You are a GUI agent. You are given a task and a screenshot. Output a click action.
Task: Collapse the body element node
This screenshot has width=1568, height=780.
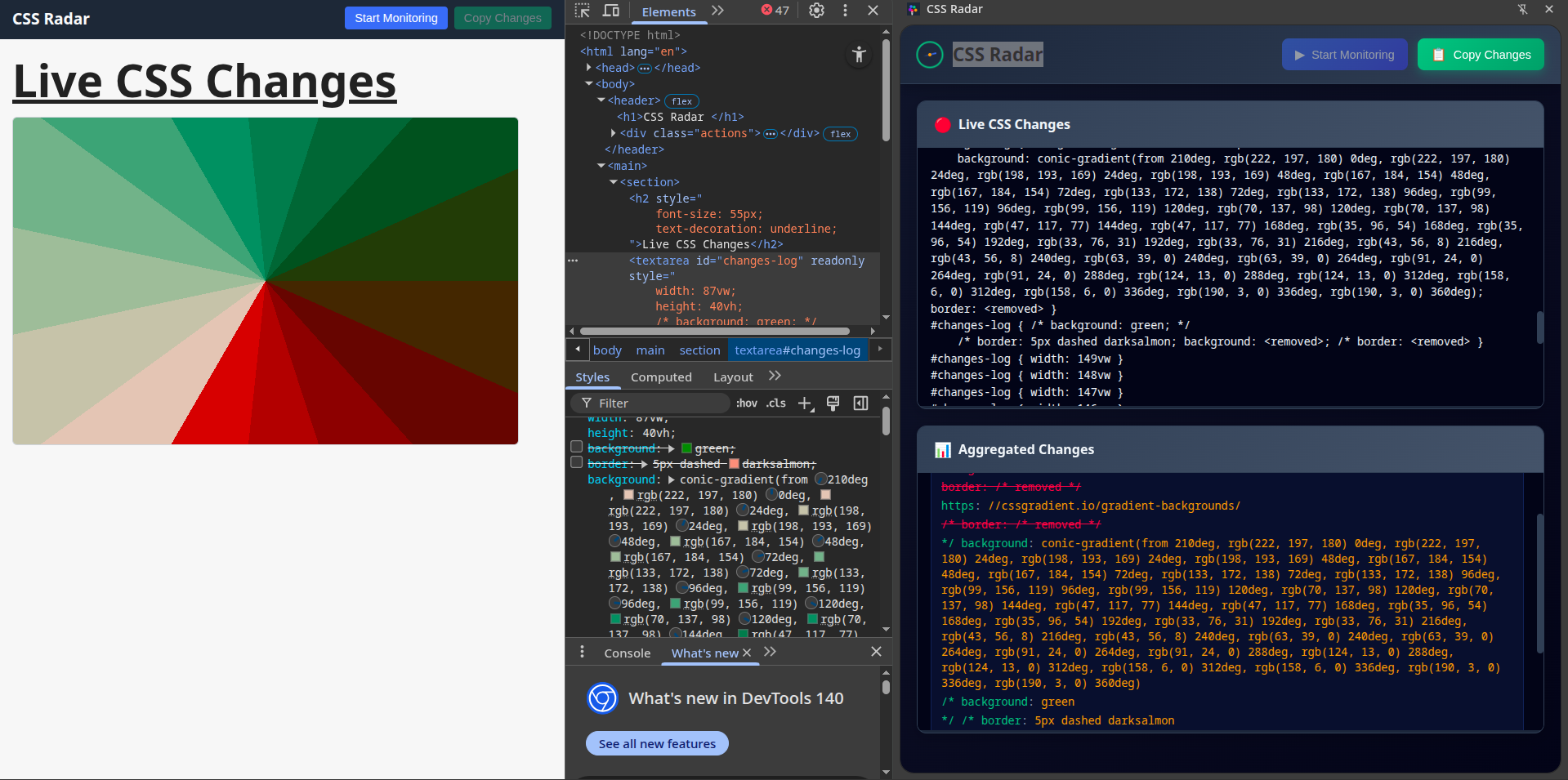pos(589,84)
